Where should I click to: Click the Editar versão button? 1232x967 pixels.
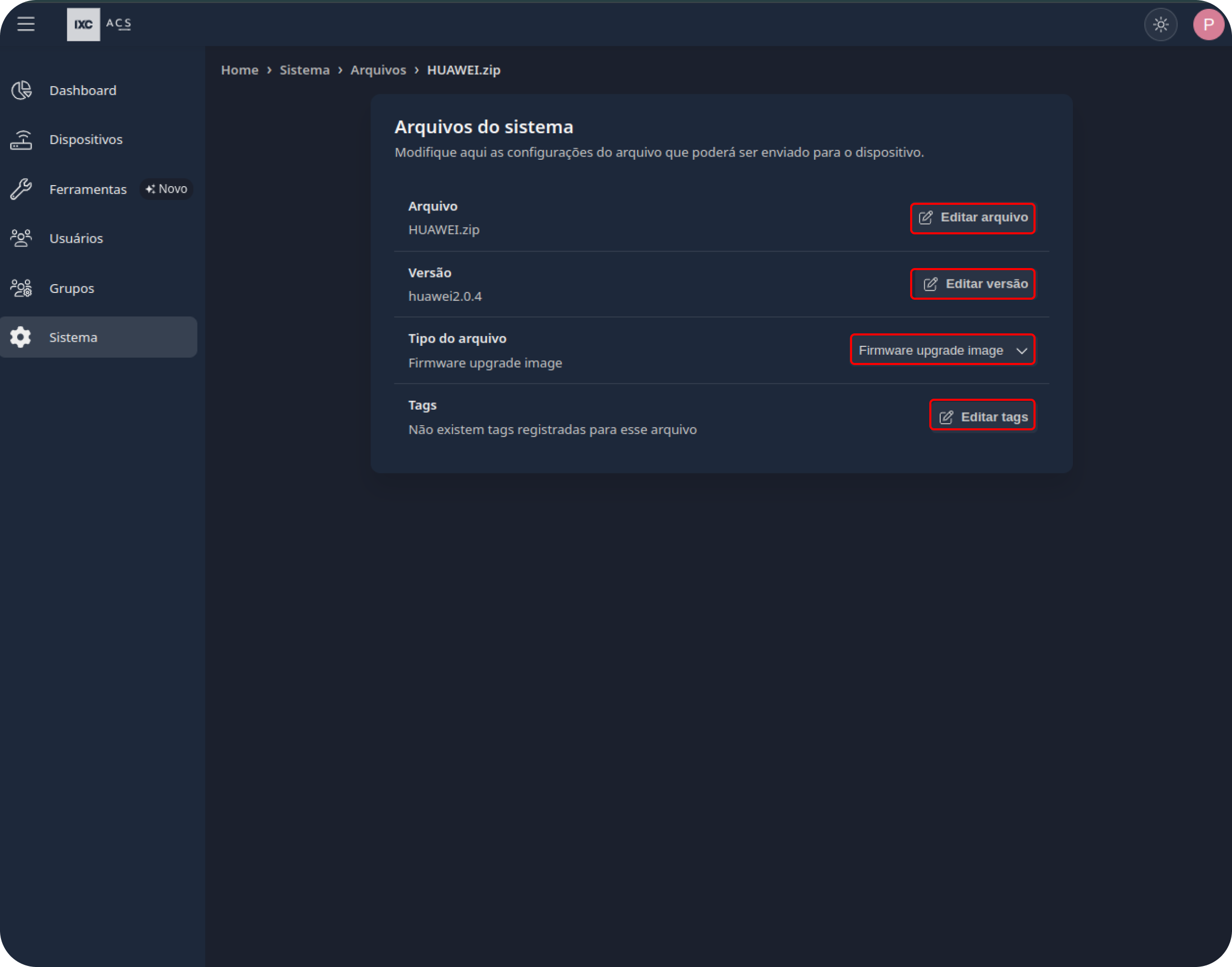(x=972, y=284)
